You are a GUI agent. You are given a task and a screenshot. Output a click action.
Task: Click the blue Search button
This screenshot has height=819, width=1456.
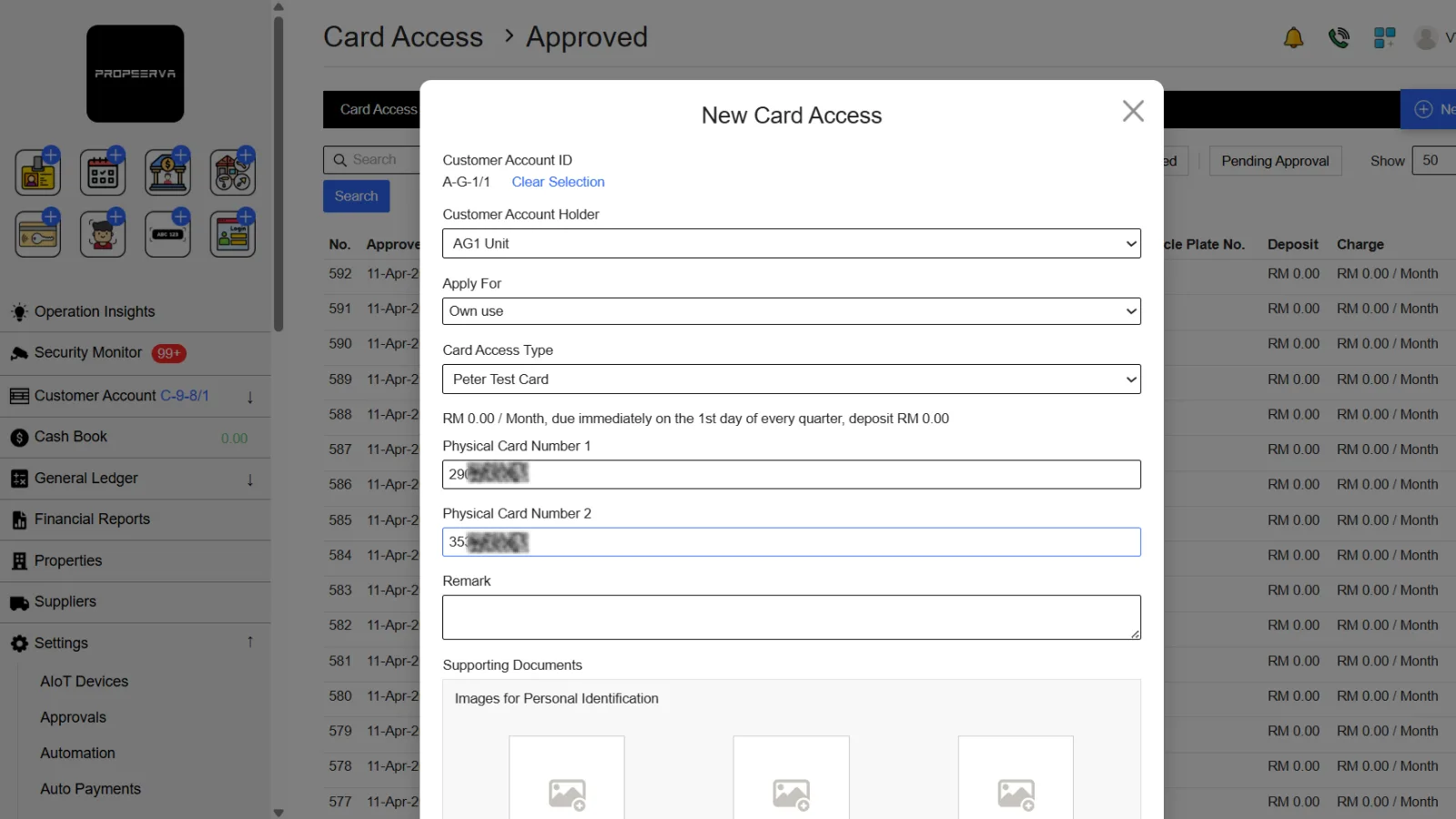point(356,196)
